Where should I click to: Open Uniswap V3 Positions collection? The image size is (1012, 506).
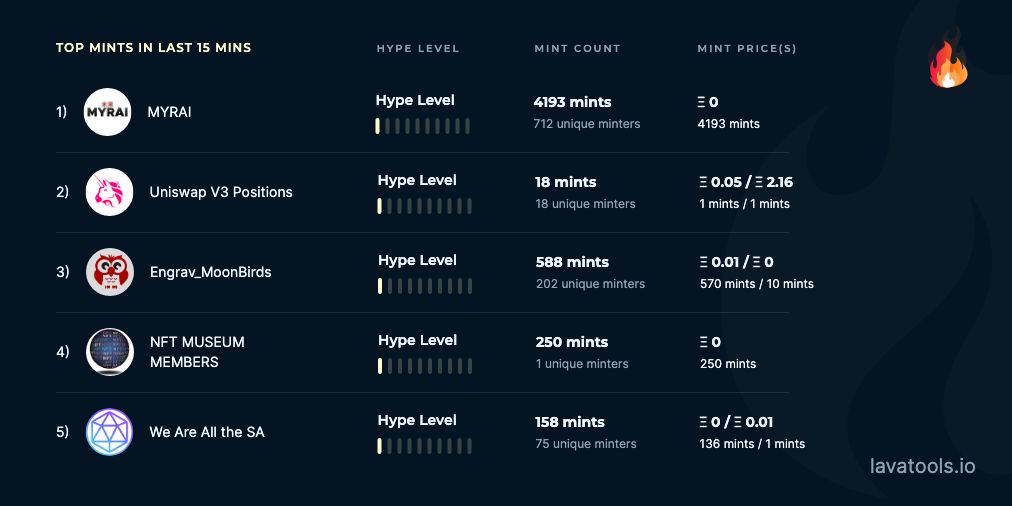221,192
